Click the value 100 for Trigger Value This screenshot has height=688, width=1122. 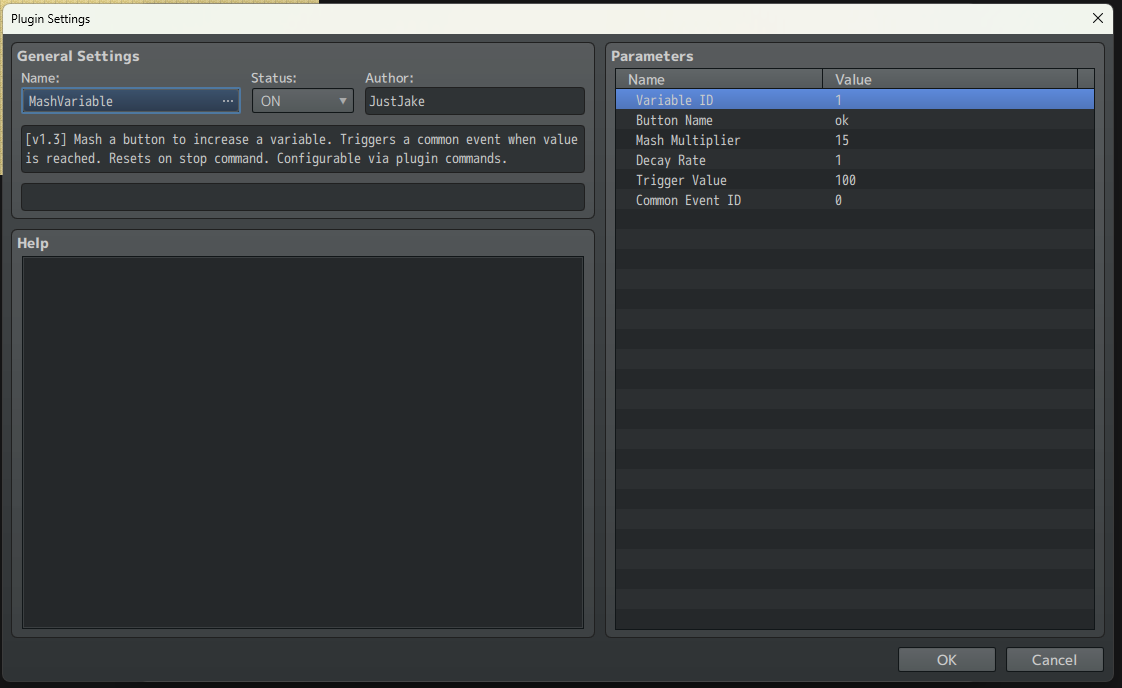(x=845, y=180)
